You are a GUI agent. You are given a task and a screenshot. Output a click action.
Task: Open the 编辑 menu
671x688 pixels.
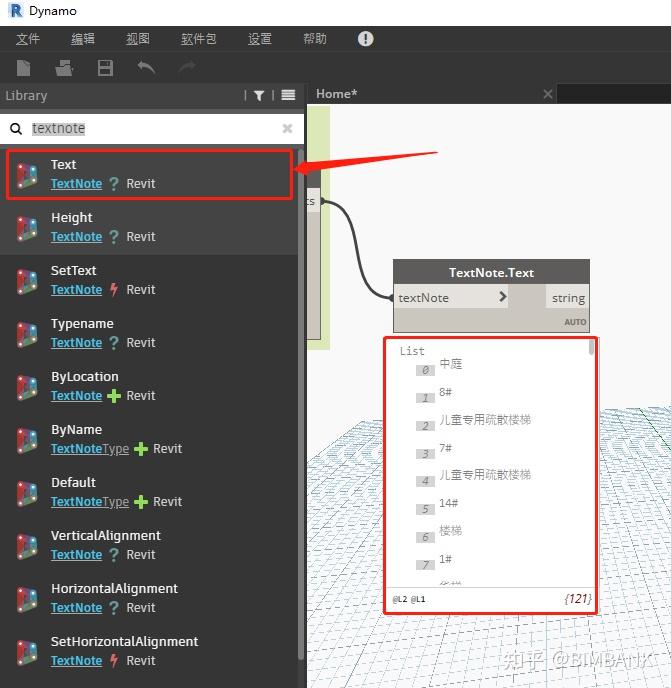coord(83,39)
